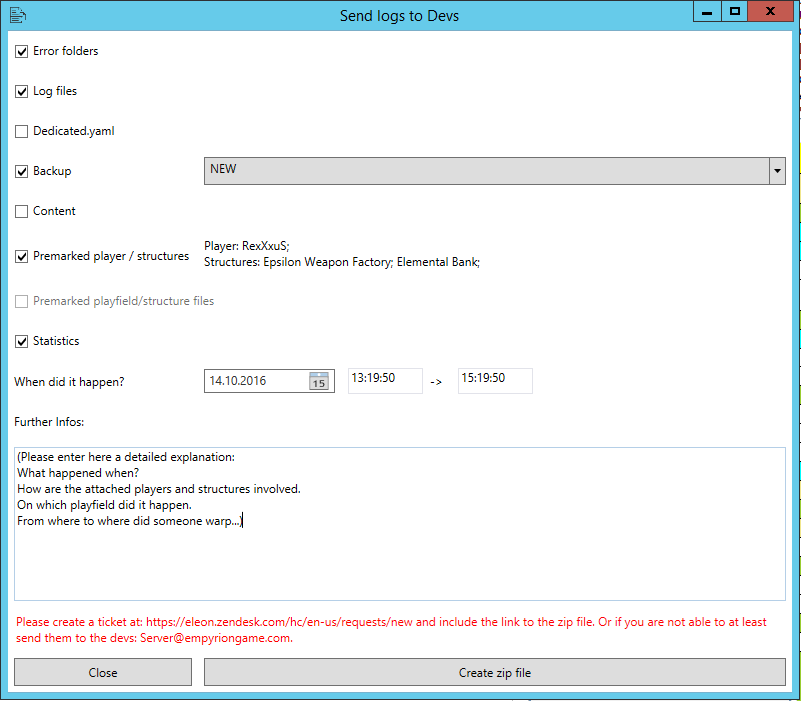Viewport: 801px width, 701px height.
Task: Expand the Backup dropdown arrow
Action: pyautogui.click(x=777, y=171)
